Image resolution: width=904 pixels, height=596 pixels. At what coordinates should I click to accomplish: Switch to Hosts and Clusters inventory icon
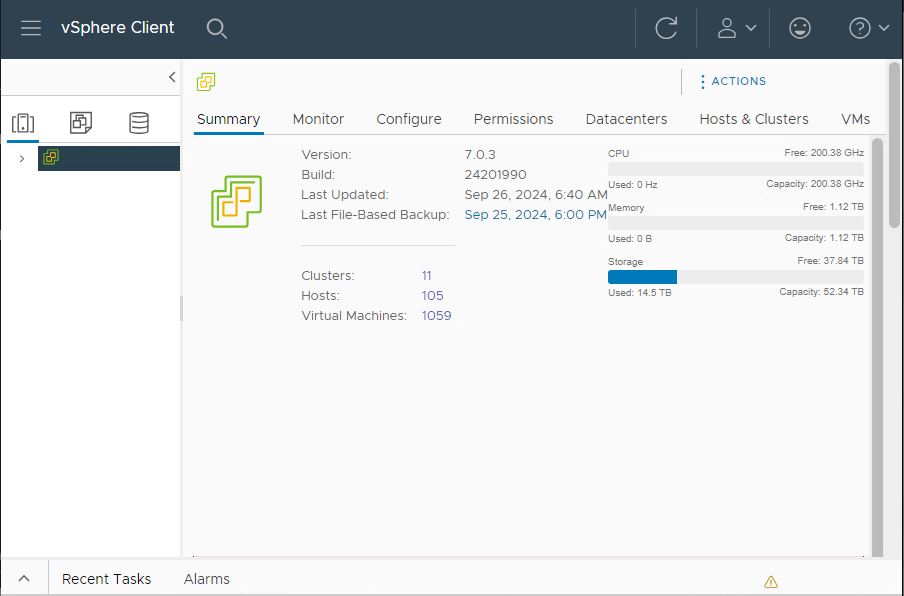(23, 123)
